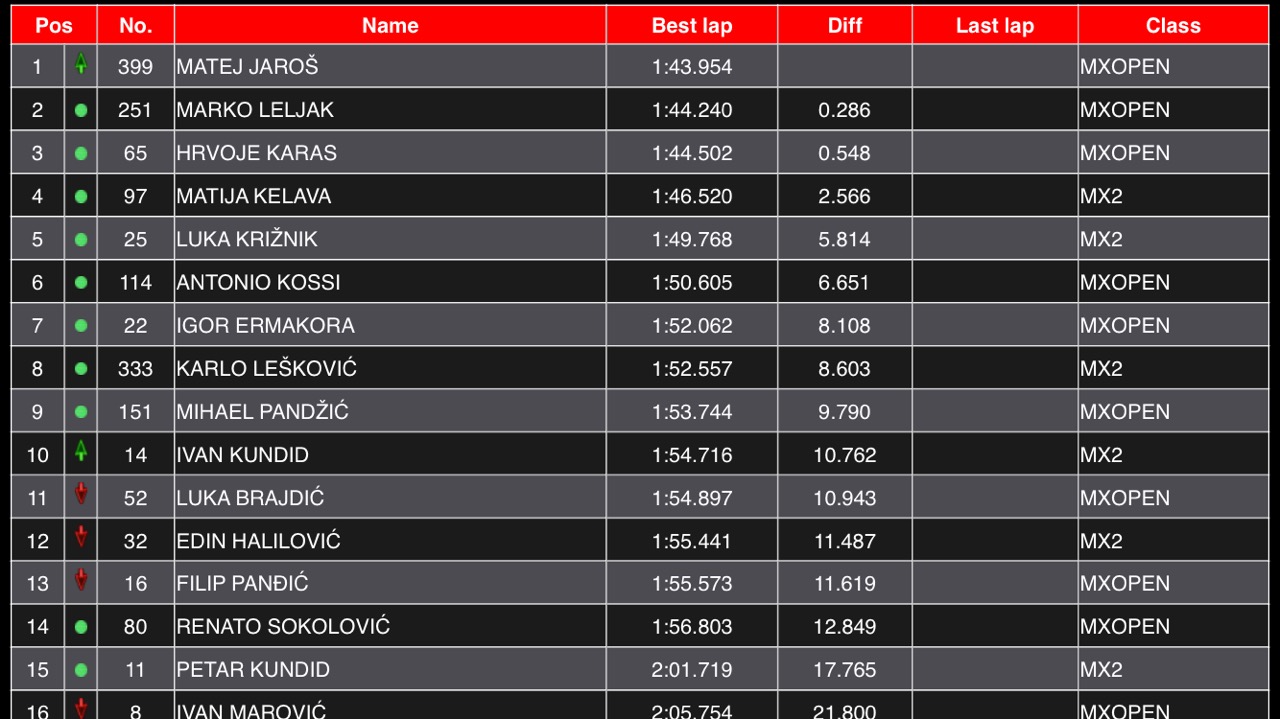This screenshot has width=1280, height=719.
Task: Click the green dot next to Antonio Kossi
Action: point(81,282)
